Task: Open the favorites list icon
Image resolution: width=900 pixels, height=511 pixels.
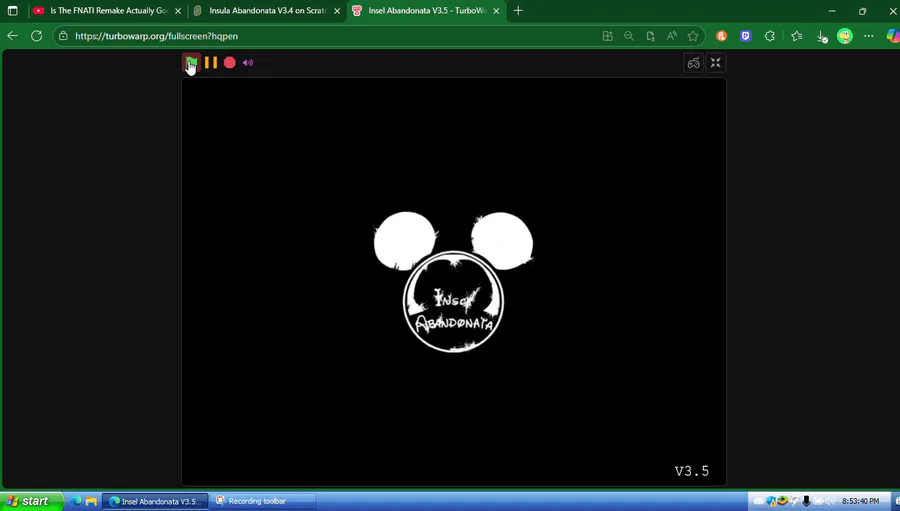Action: point(797,36)
